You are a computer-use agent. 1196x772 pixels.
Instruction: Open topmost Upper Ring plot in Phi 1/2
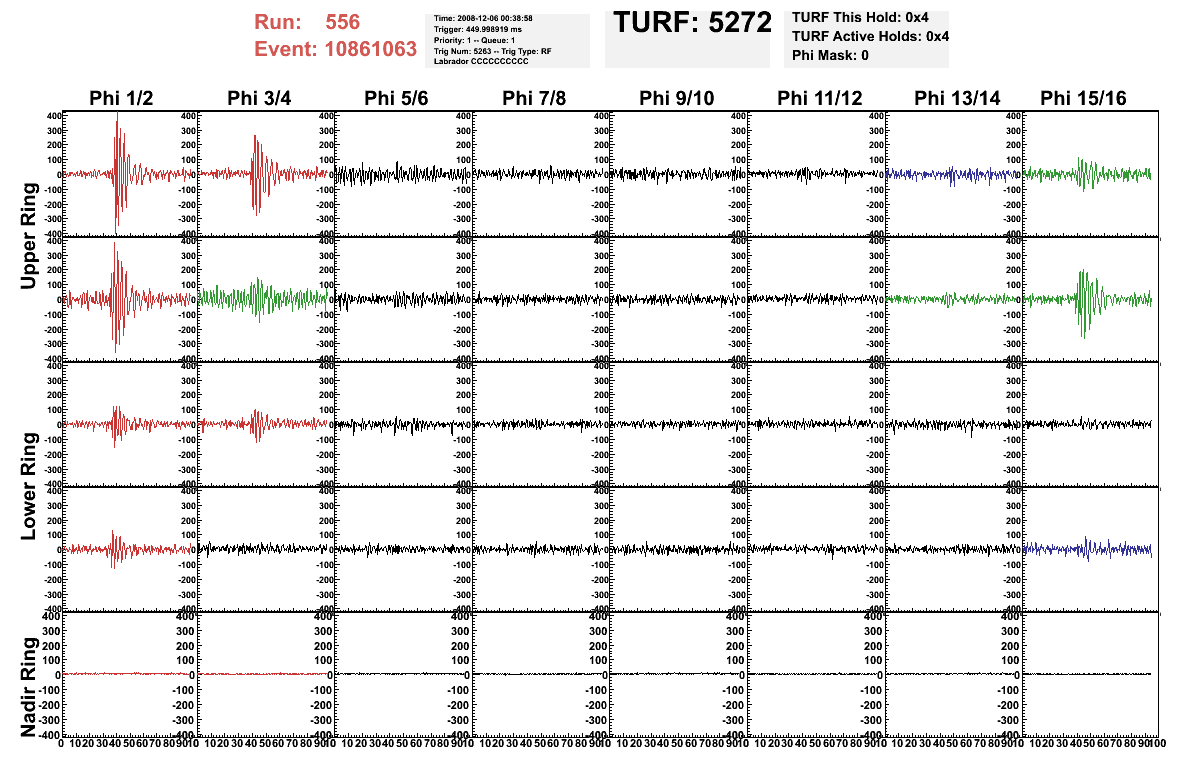tap(128, 174)
